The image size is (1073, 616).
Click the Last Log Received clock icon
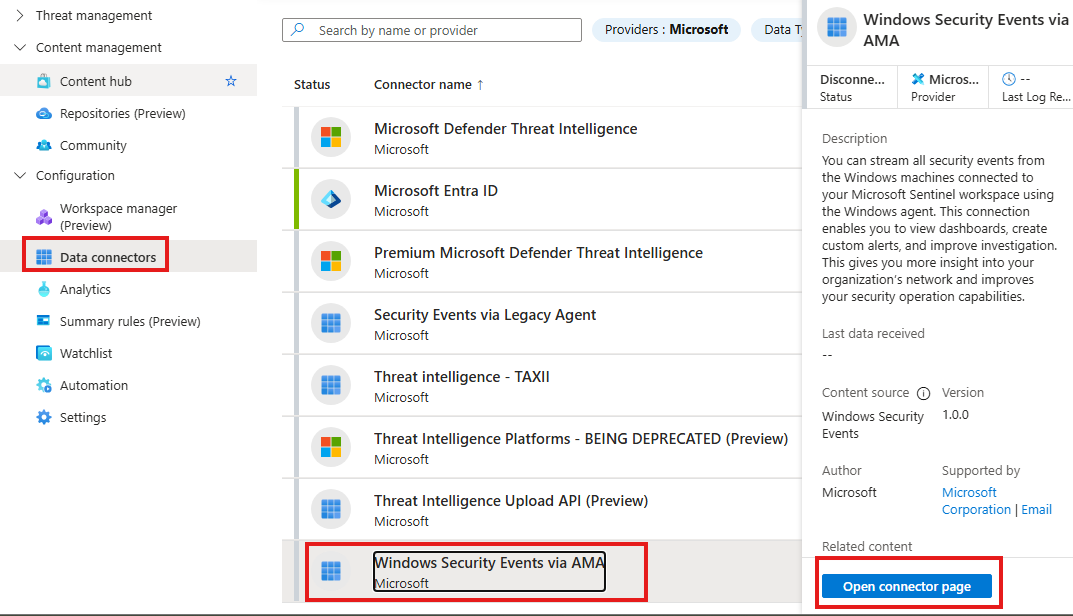point(1009,79)
